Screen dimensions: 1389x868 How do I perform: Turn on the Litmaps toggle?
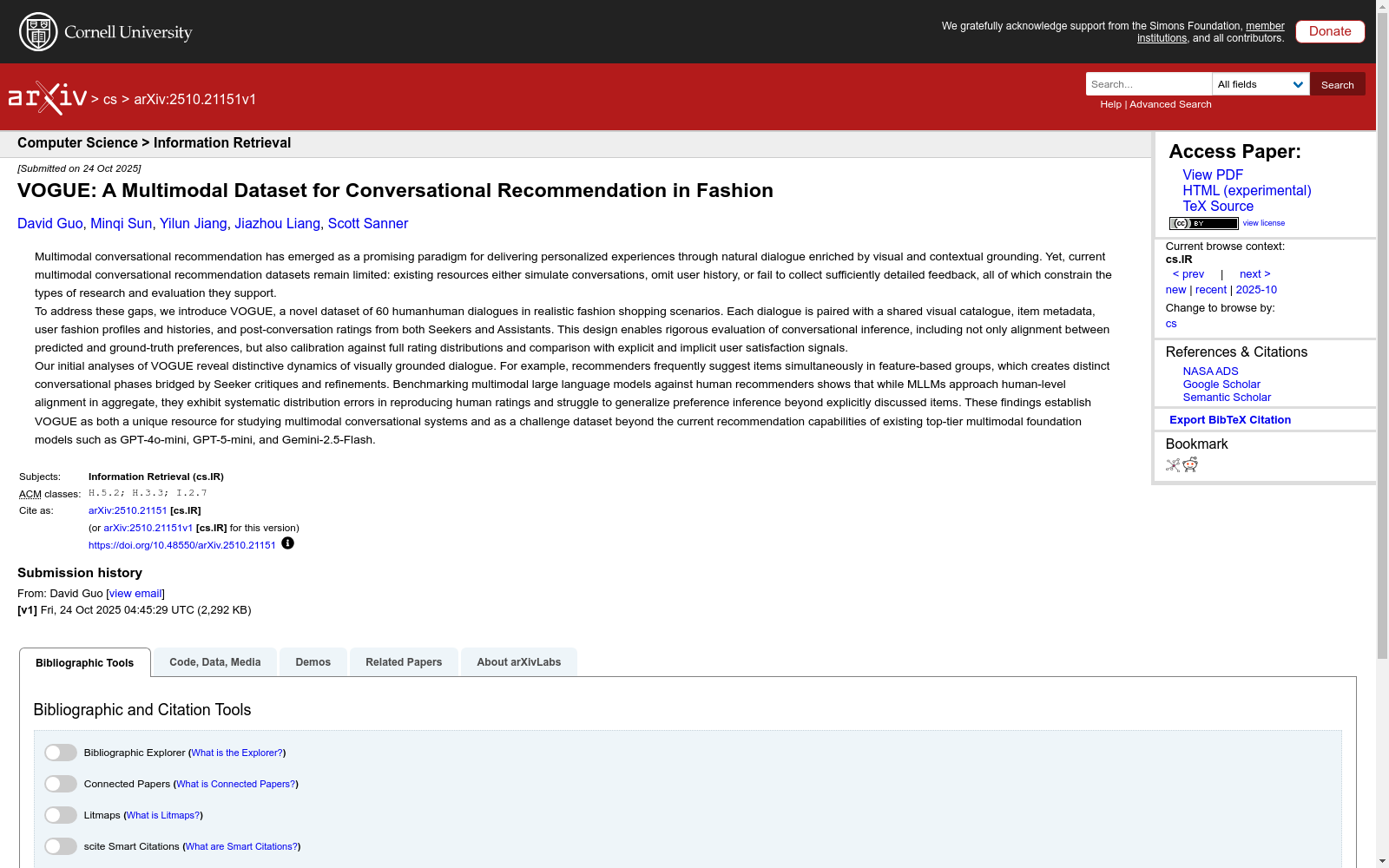click(61, 815)
